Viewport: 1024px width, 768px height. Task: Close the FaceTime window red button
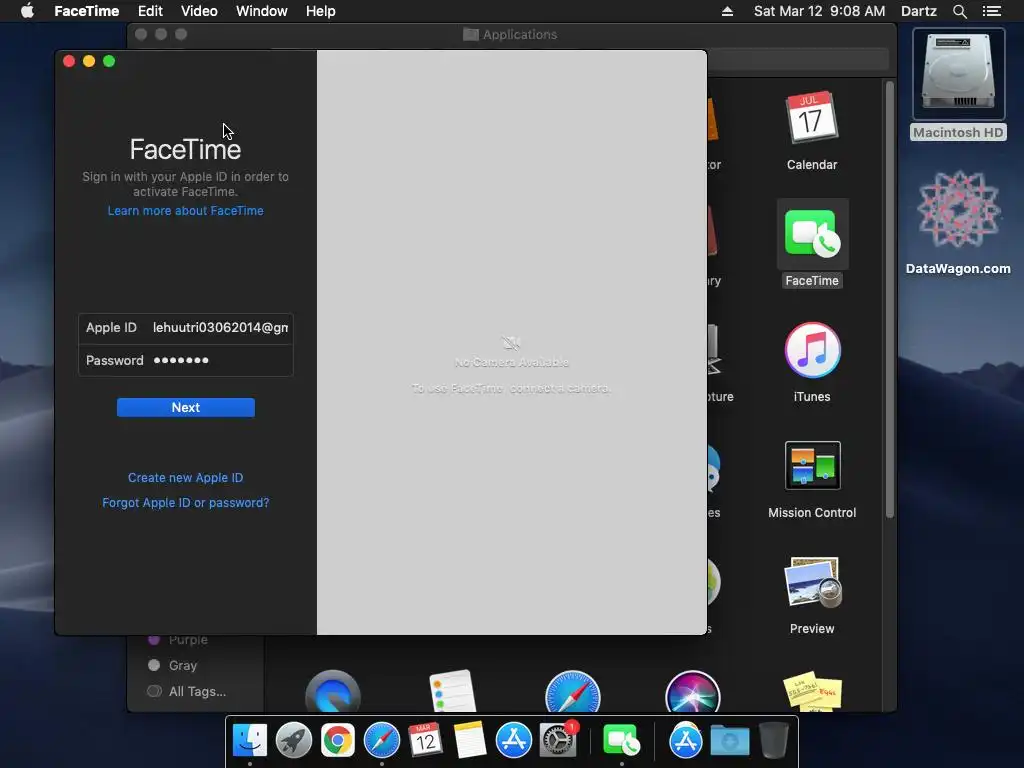[69, 61]
